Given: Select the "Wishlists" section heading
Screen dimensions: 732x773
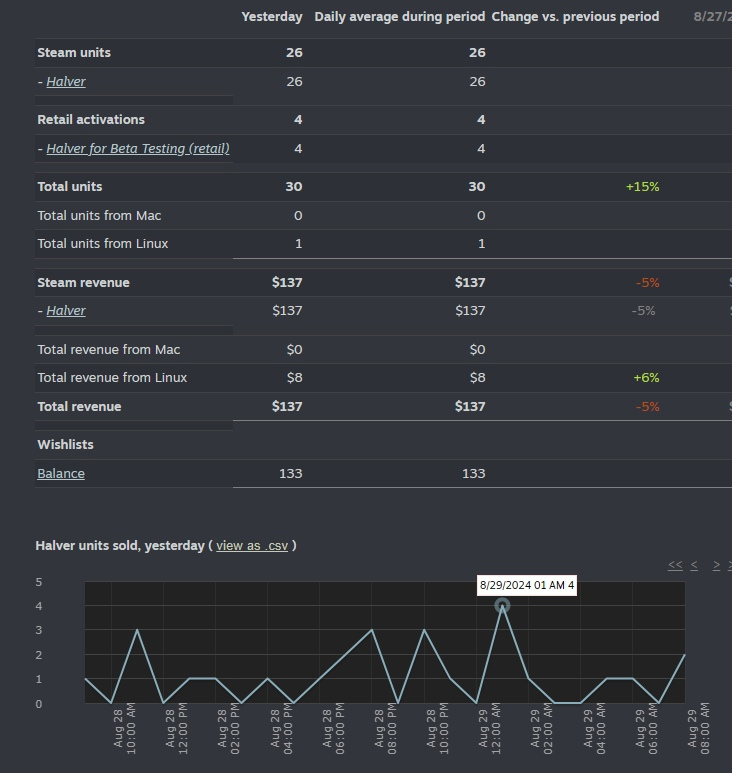Looking at the screenshot, I should [66, 445].
